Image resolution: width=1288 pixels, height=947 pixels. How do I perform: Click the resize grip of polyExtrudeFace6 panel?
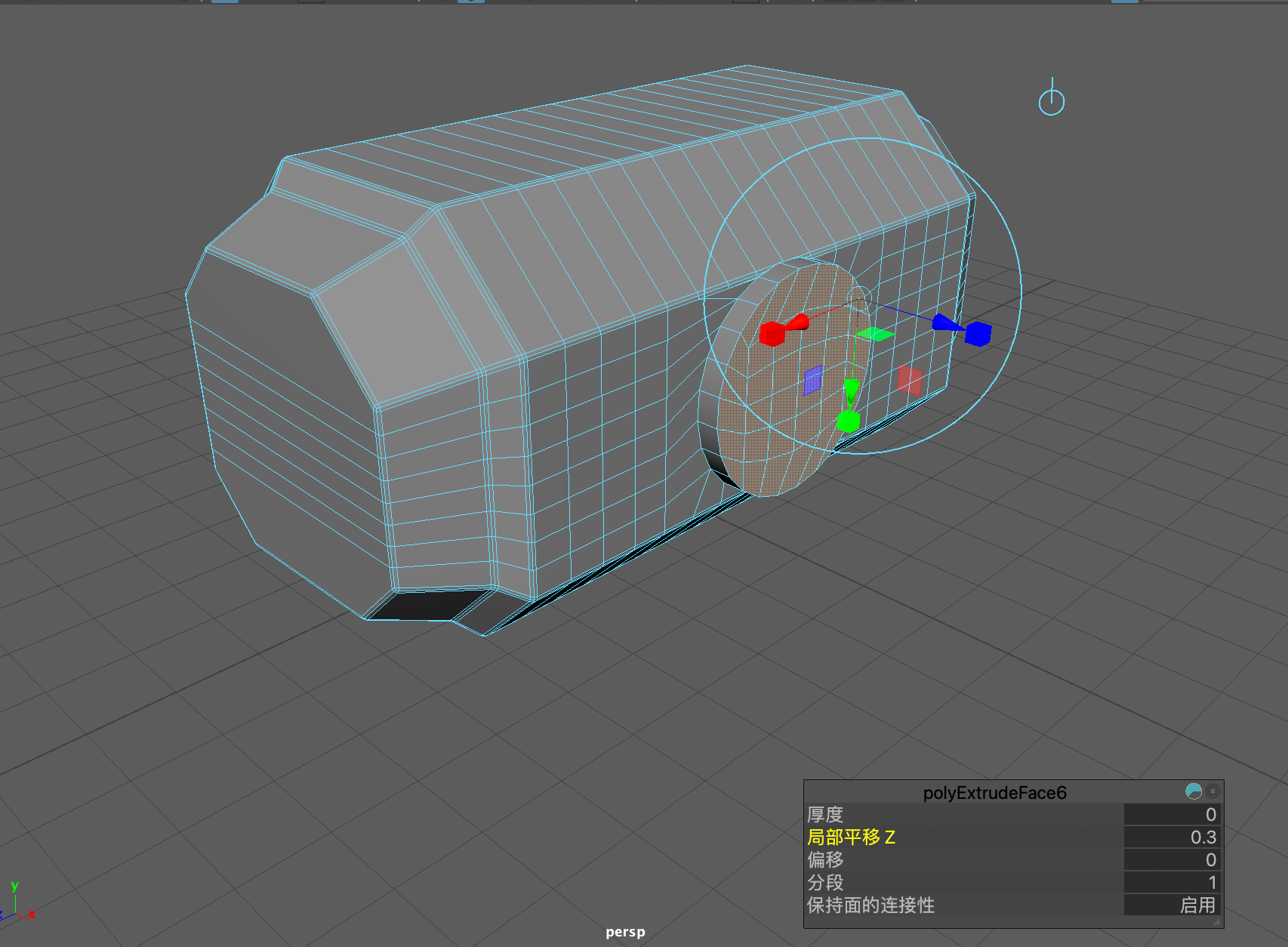tap(1216, 921)
